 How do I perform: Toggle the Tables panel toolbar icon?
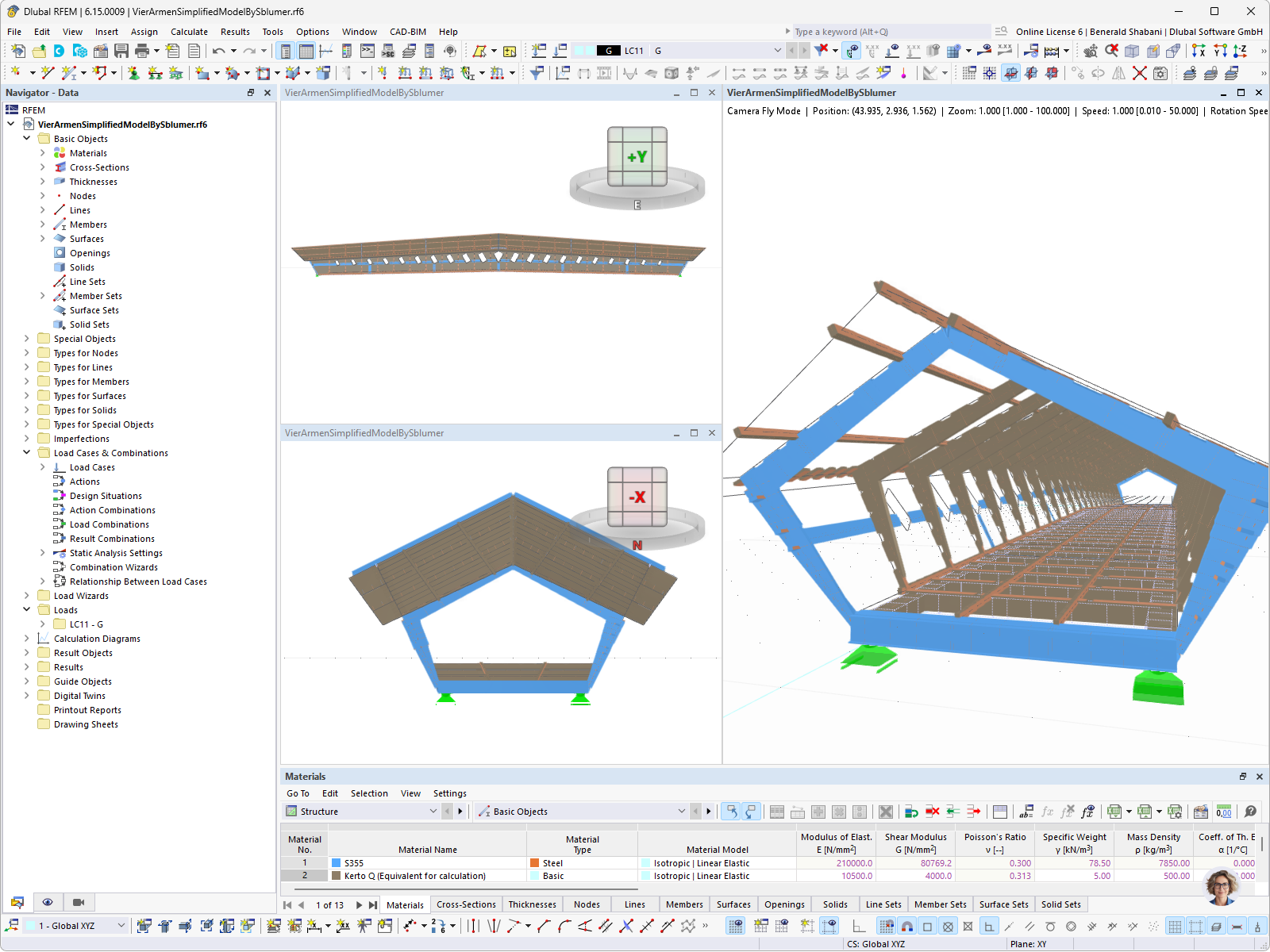coord(306,51)
